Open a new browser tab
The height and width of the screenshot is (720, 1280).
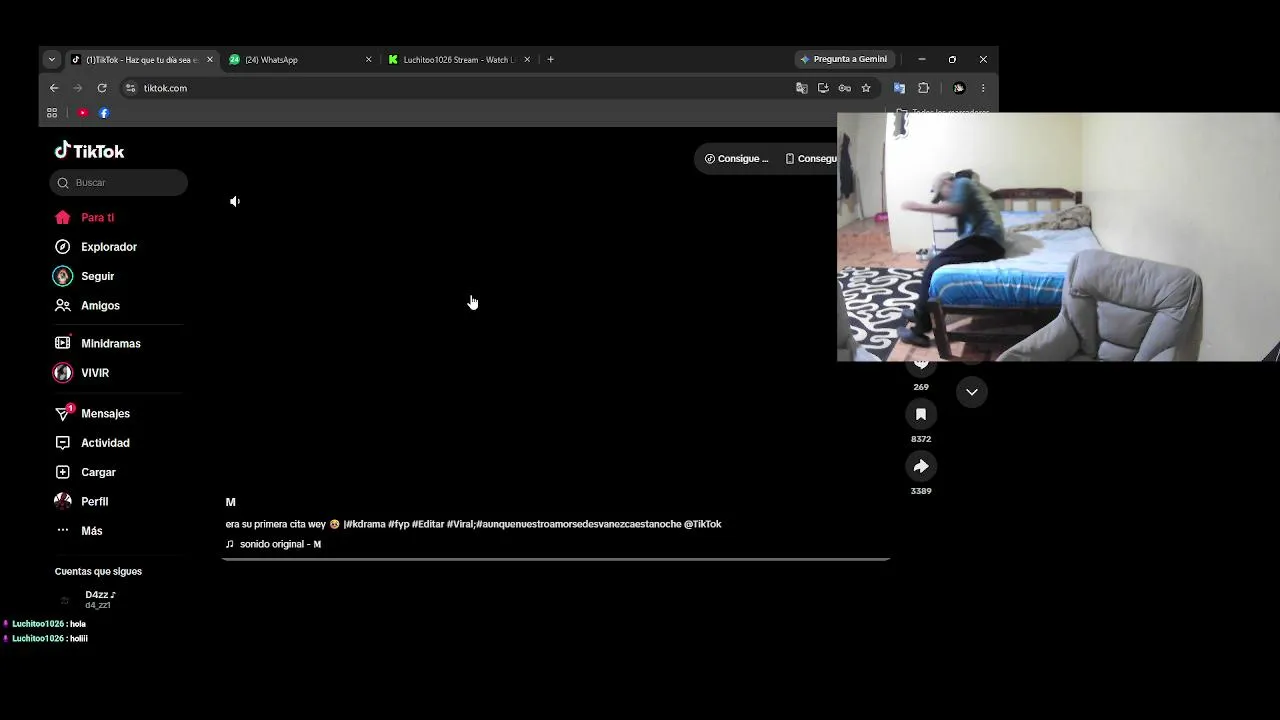[550, 60]
